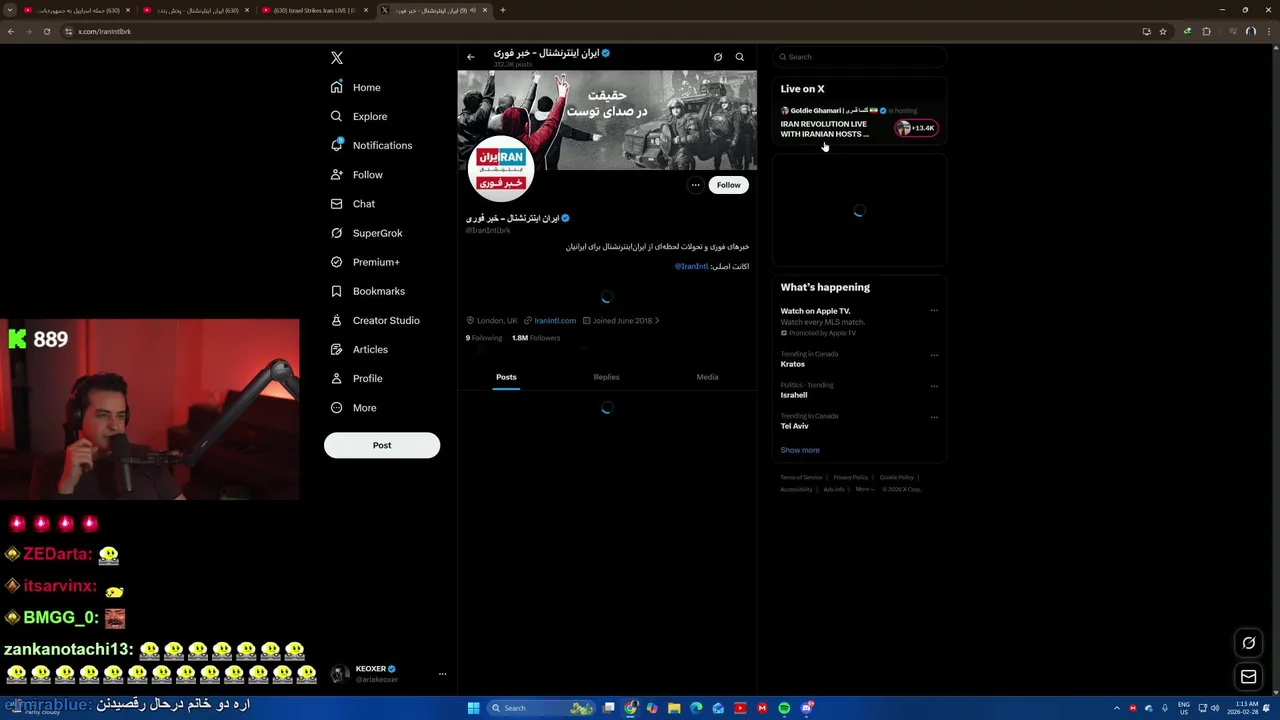Open the Windows Start menu
The height and width of the screenshot is (720, 1280).
click(474, 708)
